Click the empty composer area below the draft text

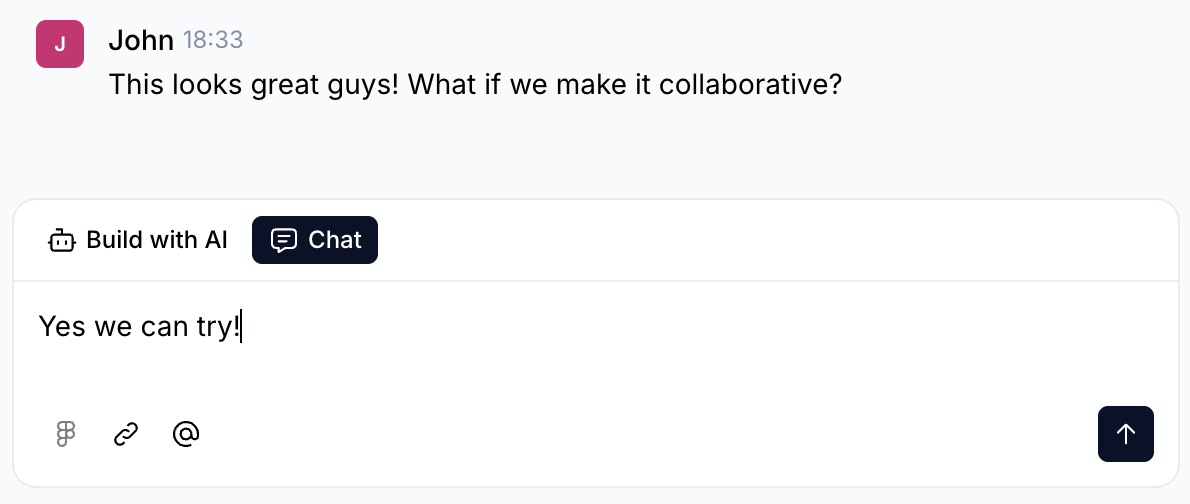coord(600,375)
